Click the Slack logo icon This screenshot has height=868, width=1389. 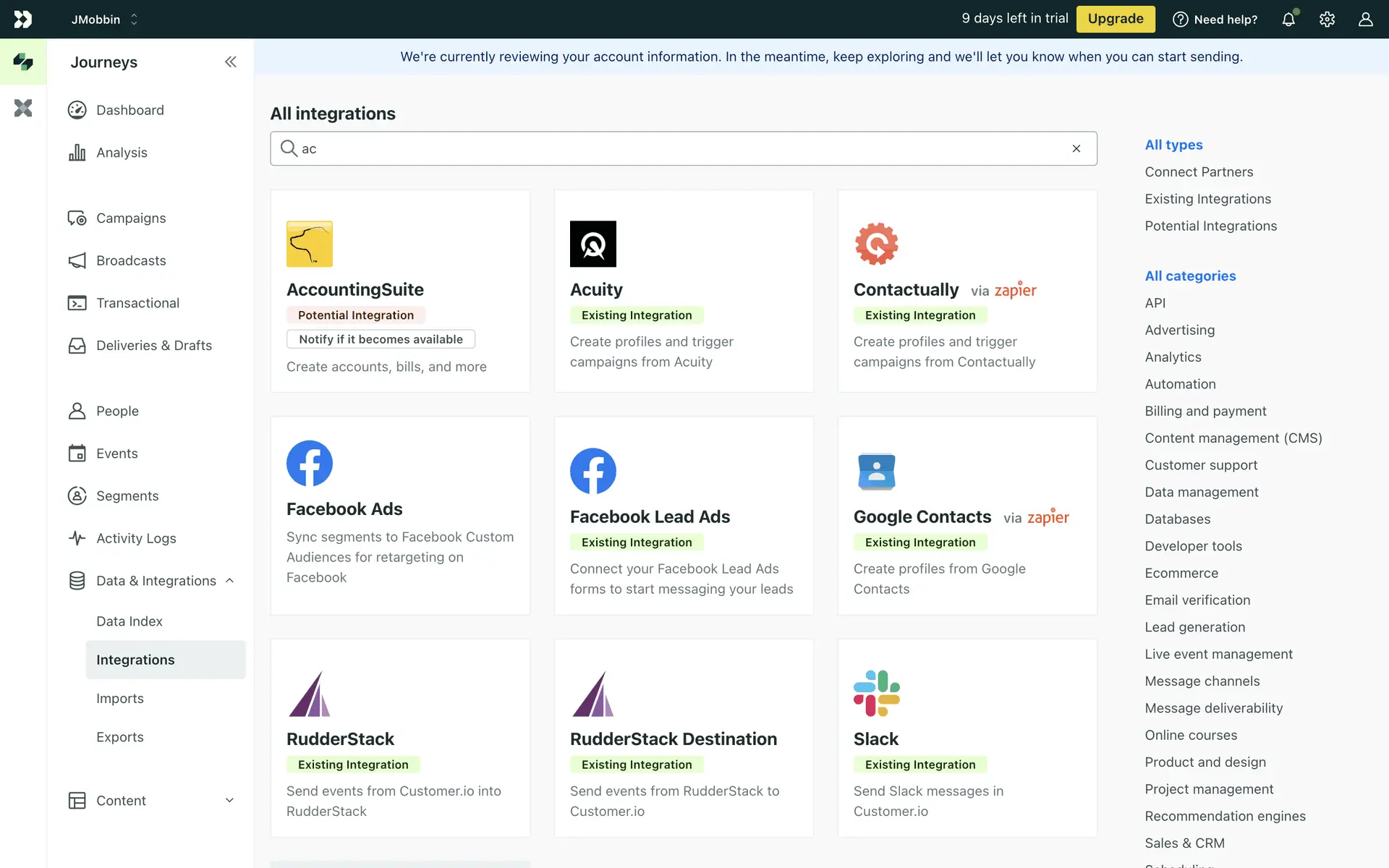click(x=876, y=693)
